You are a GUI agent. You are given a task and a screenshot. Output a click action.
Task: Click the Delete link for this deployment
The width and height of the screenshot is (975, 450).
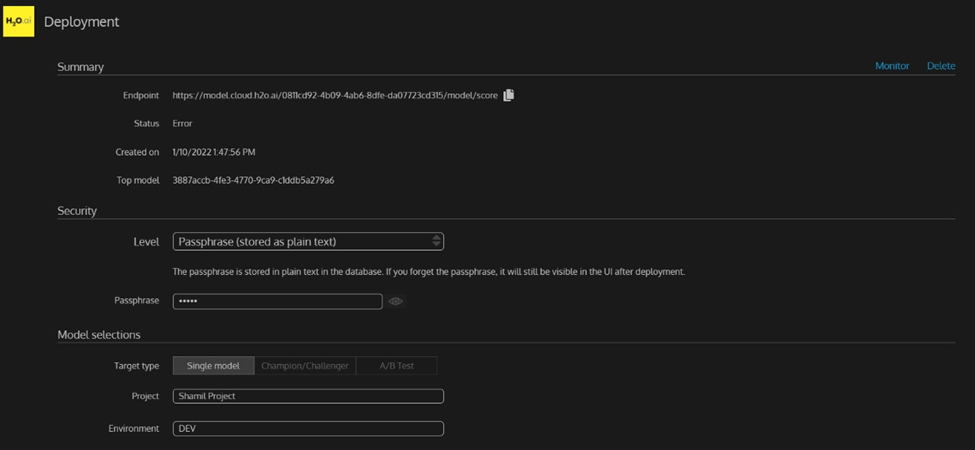941,66
